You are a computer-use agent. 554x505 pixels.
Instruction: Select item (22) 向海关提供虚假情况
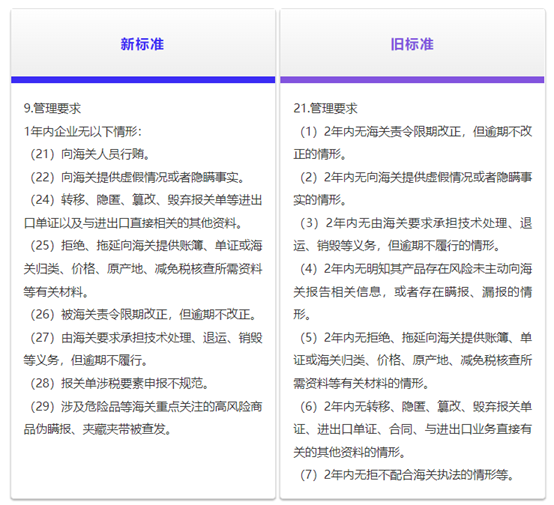[137, 177]
